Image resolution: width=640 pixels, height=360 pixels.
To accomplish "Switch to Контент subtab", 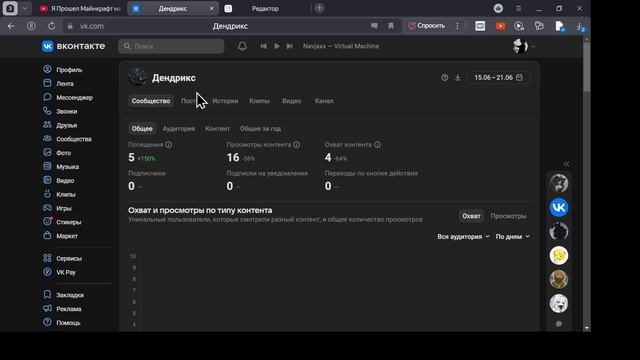I will click(x=217, y=129).
